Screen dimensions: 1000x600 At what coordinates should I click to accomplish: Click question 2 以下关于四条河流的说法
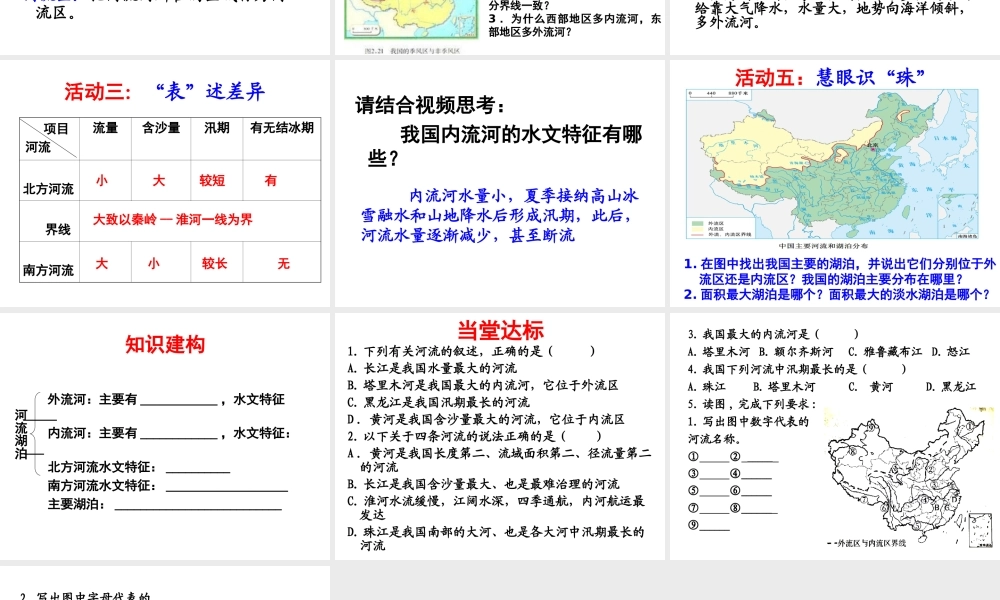[474, 437]
